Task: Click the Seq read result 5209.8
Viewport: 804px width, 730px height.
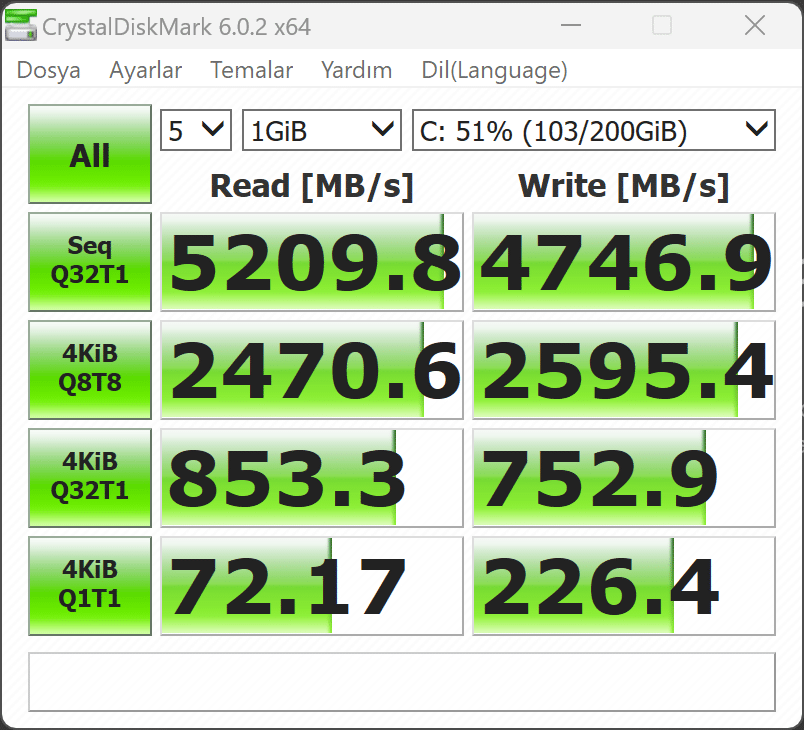Action: 312,261
